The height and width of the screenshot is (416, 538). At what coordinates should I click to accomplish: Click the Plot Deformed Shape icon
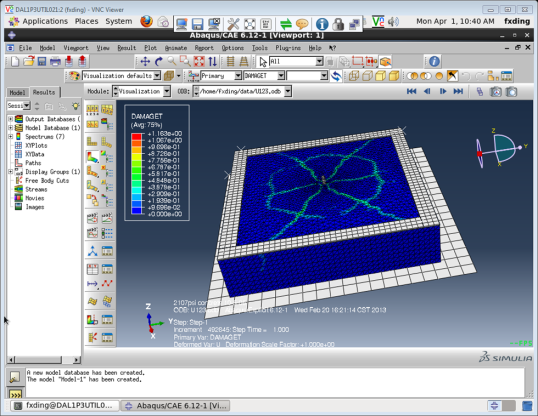point(106,141)
